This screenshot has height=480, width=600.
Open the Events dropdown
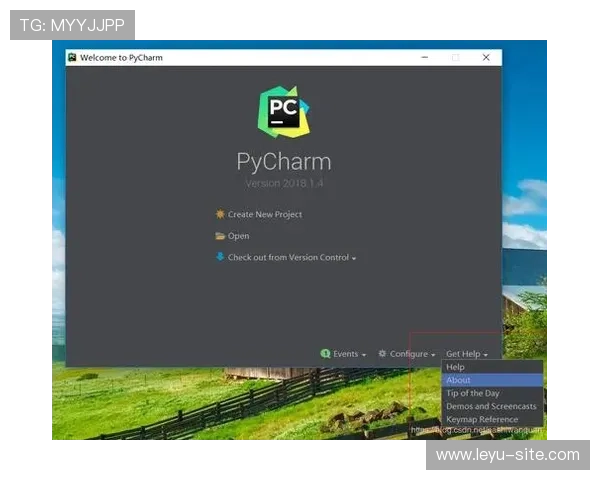(x=349, y=354)
